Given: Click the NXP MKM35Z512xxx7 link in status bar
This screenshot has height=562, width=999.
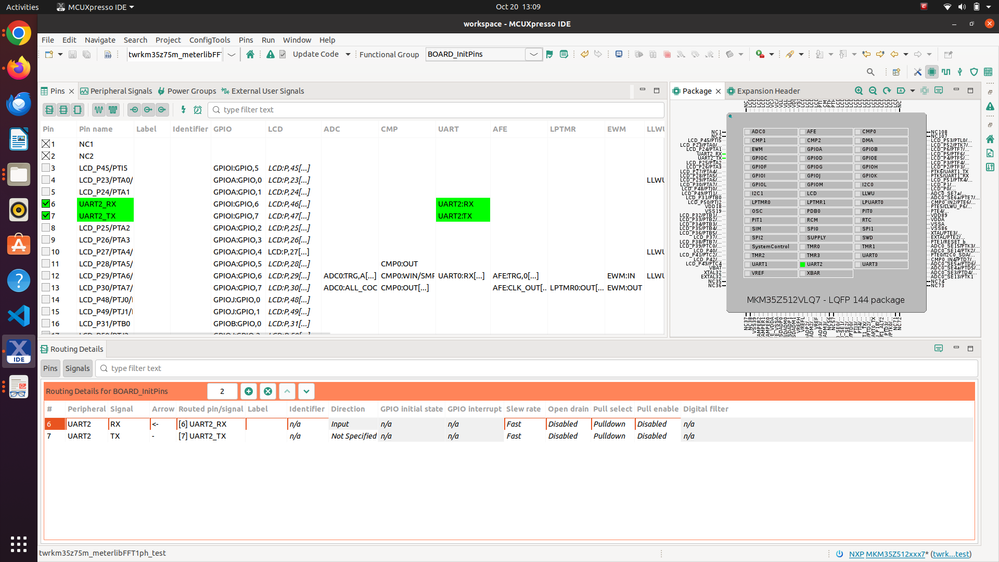Looking at the screenshot, I should 888,554.
